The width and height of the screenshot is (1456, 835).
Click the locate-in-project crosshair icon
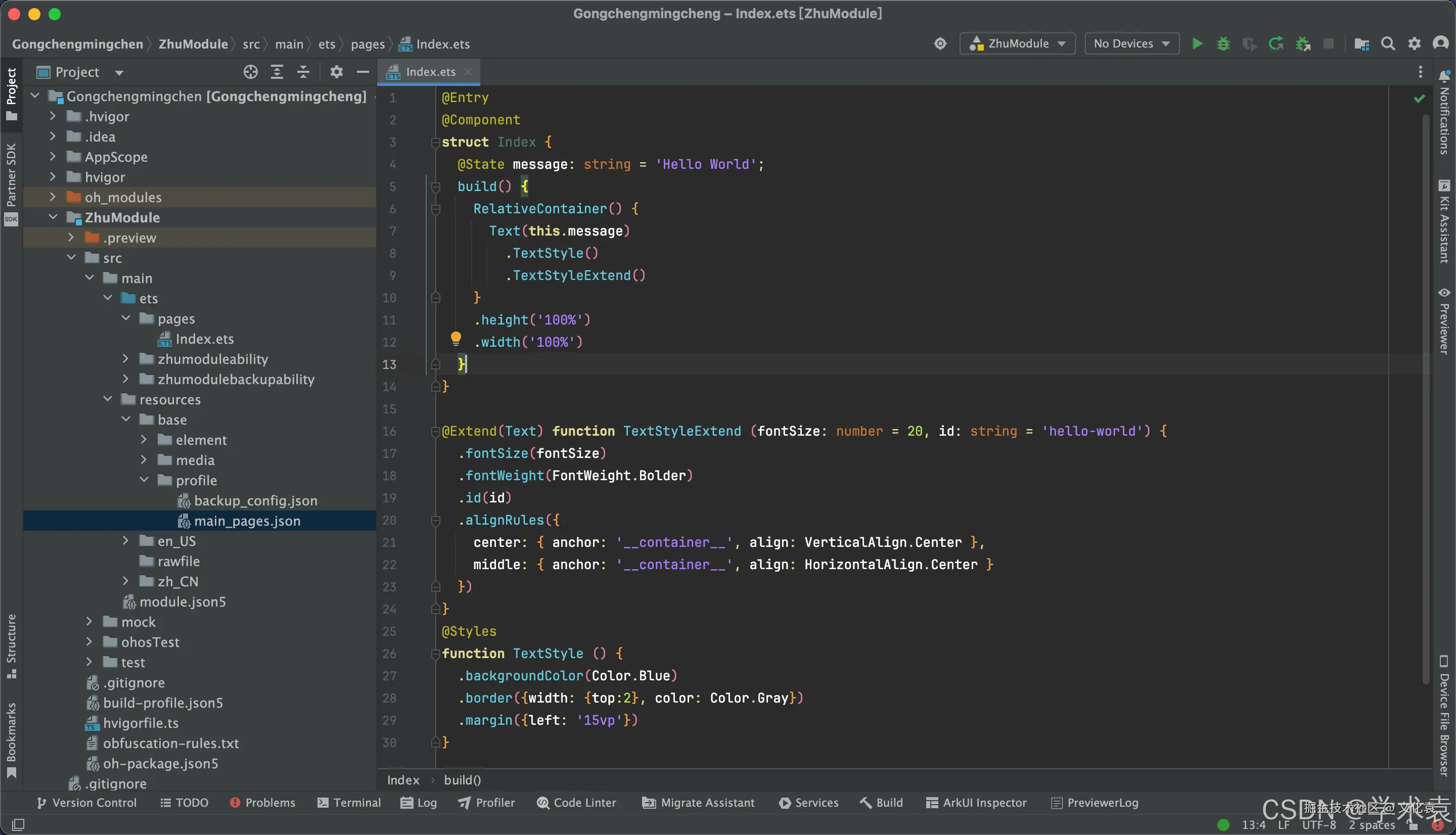[250, 72]
